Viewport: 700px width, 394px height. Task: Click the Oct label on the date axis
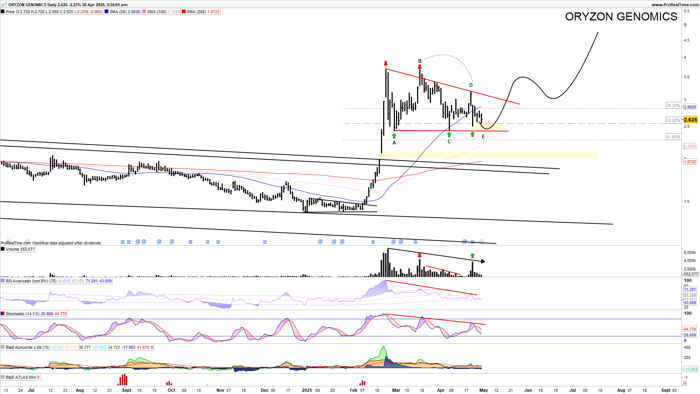click(x=171, y=390)
